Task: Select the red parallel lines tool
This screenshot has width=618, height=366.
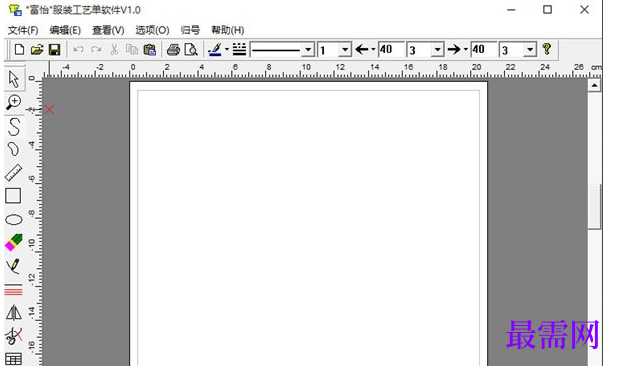Action: pos(13,291)
